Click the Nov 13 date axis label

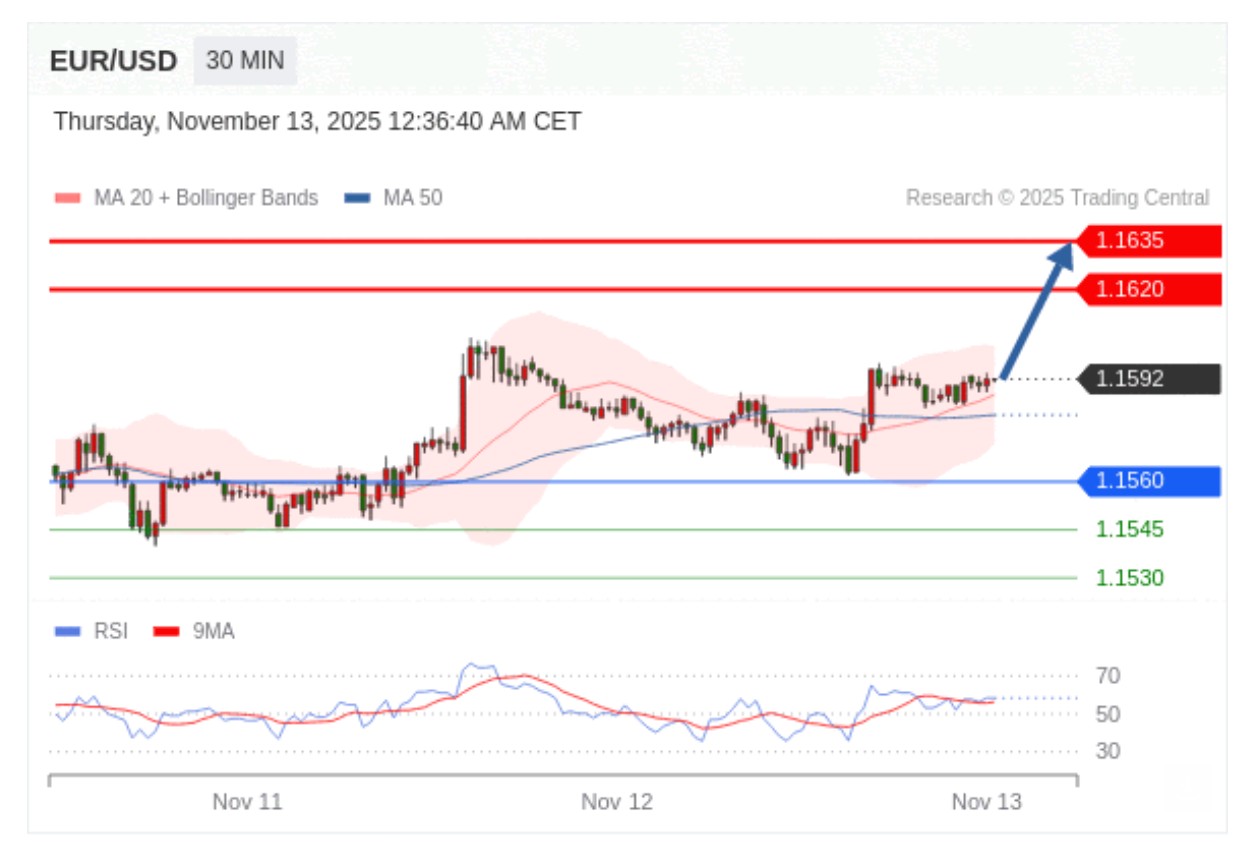pos(986,802)
